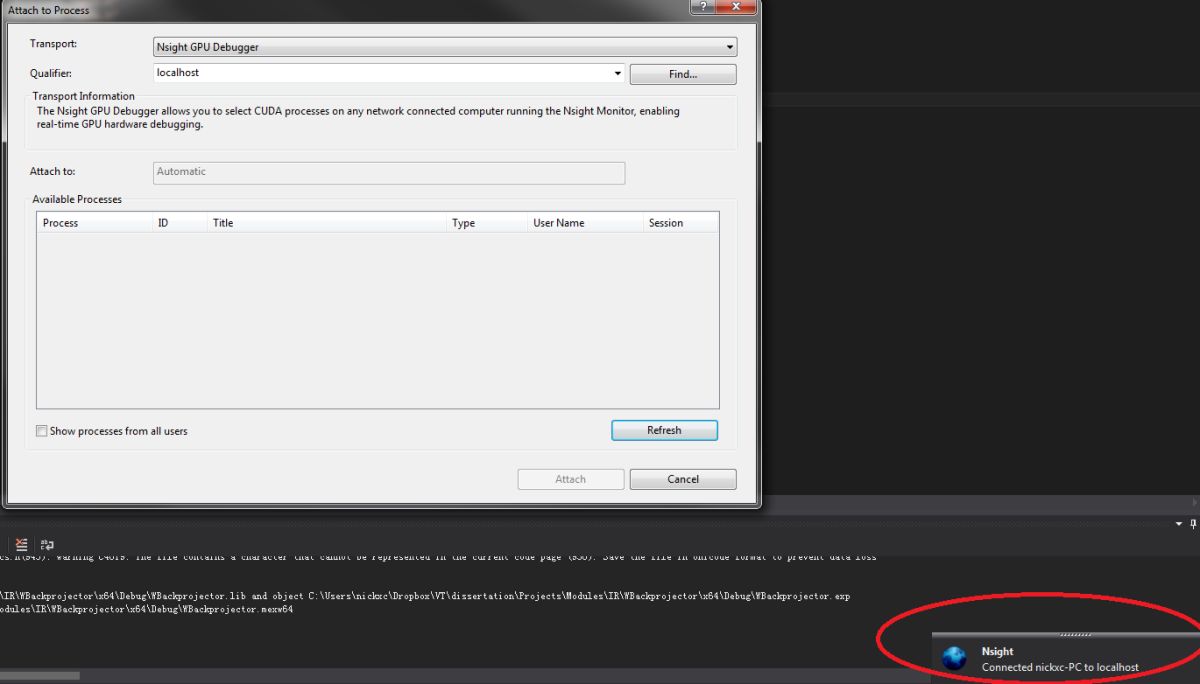The height and width of the screenshot is (684, 1200).
Task: Click the Output pane horizontal scrollbar thumb
Action: coord(40,676)
